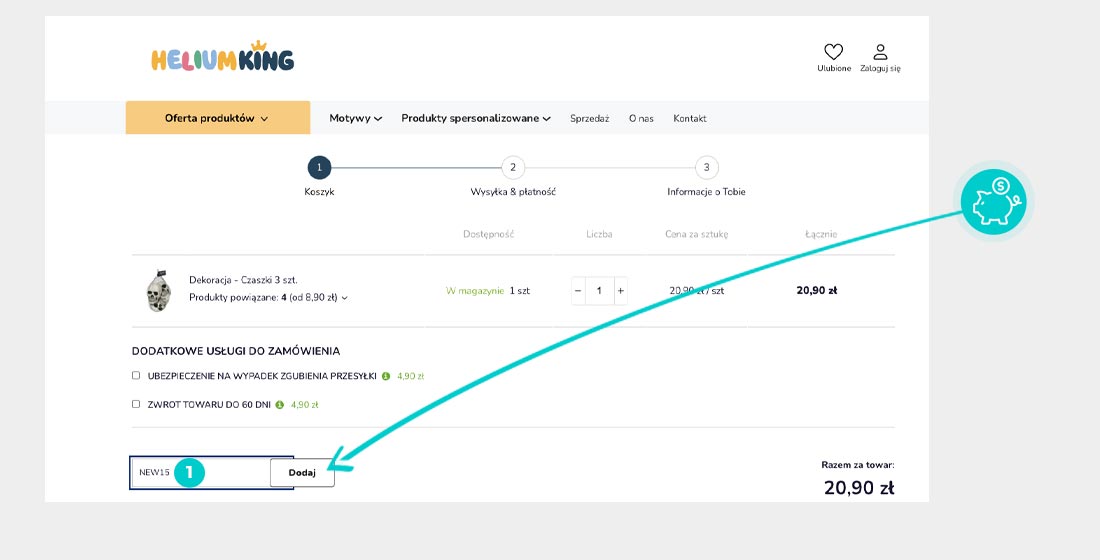
Task: Click info icon next to 60-day return
Action: click(x=280, y=405)
